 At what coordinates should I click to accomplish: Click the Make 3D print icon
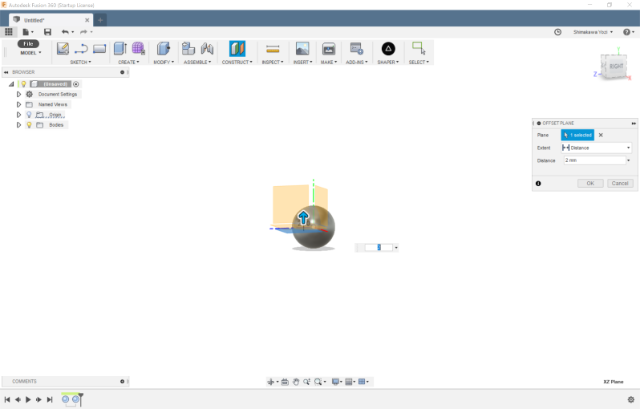[329, 49]
